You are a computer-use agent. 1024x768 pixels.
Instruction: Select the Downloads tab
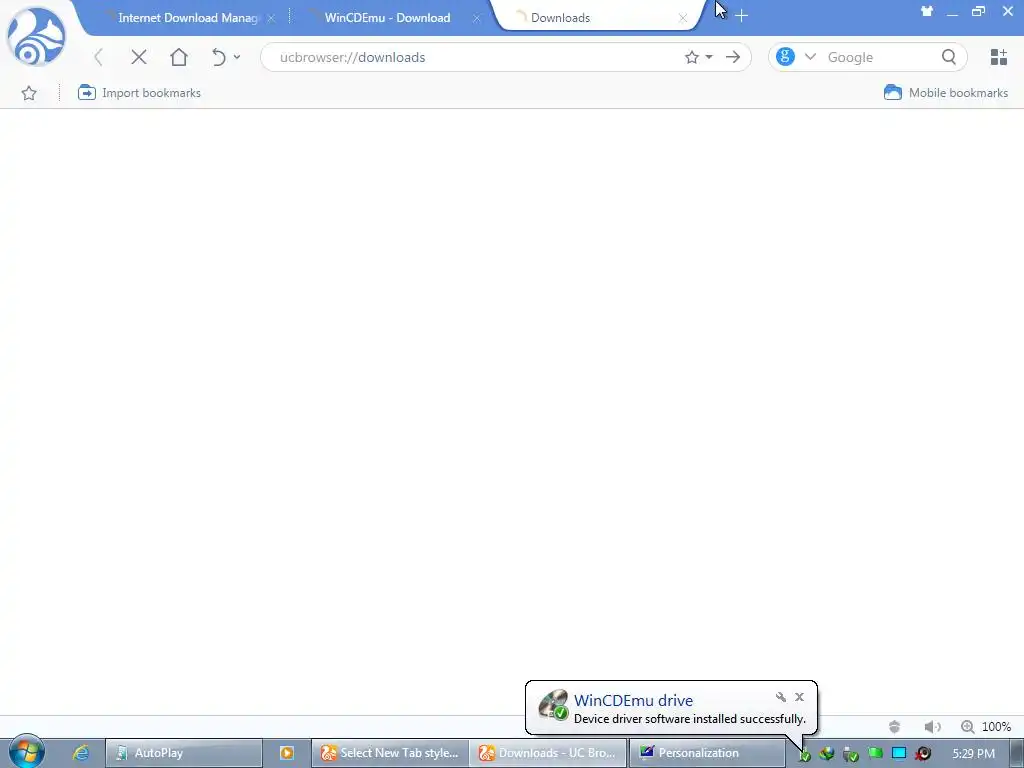tap(560, 18)
